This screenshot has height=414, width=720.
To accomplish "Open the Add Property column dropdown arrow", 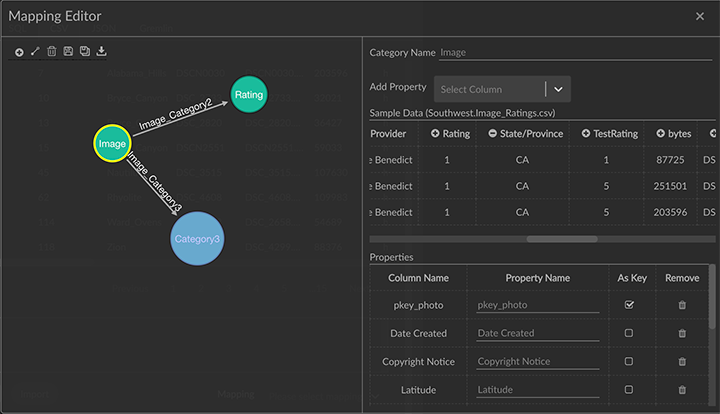I will (x=558, y=89).
